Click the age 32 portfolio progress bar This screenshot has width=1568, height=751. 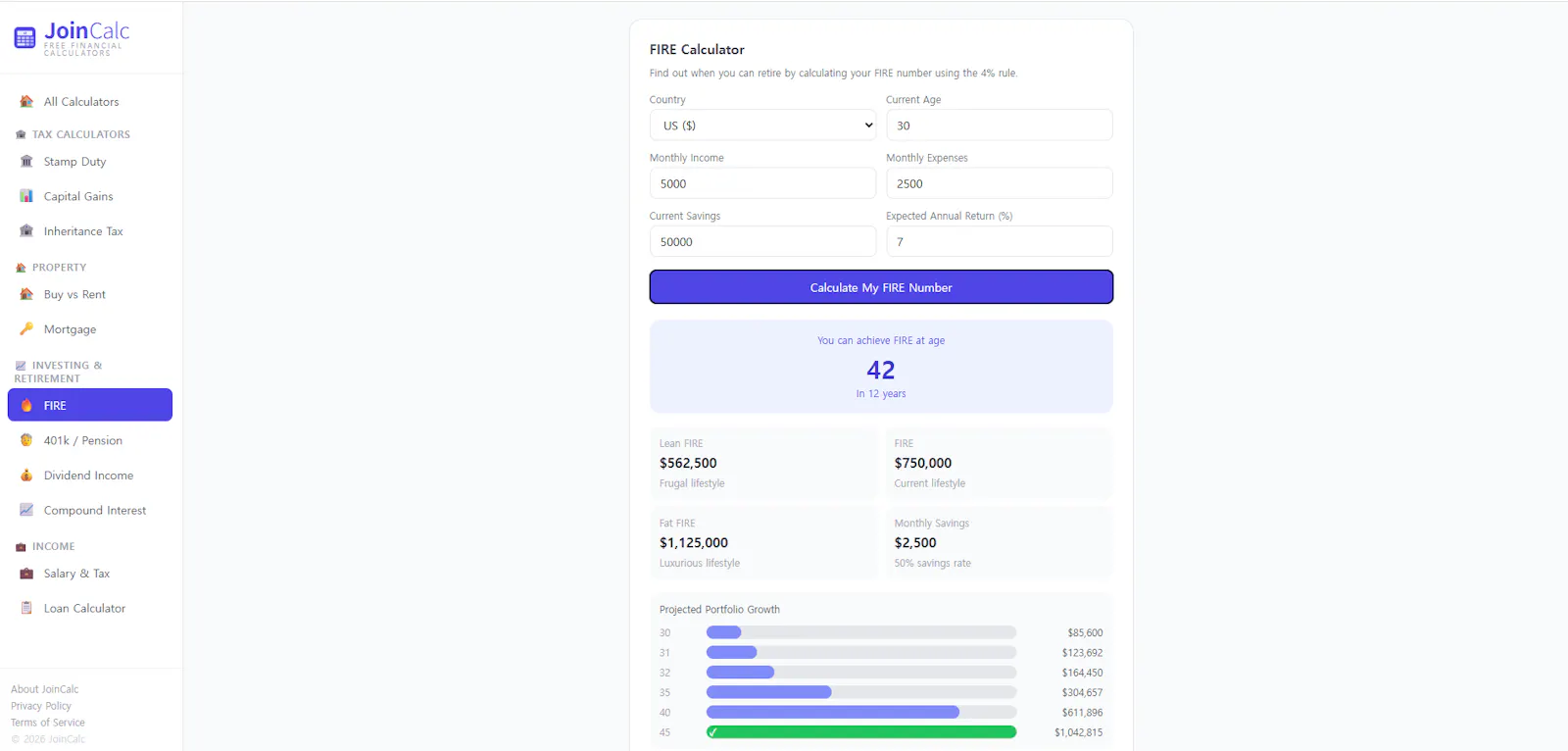861,673
